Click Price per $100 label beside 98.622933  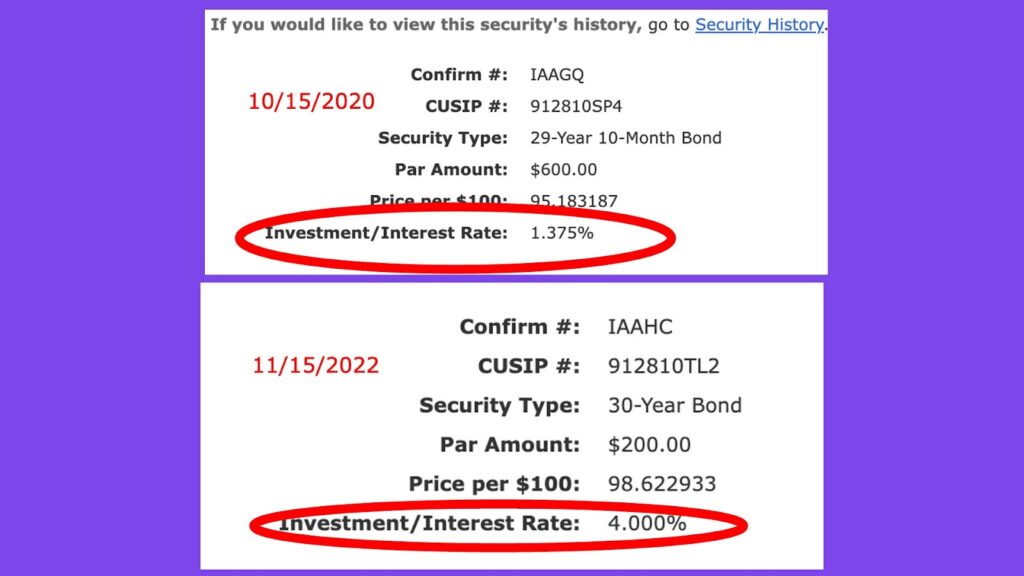pos(494,484)
